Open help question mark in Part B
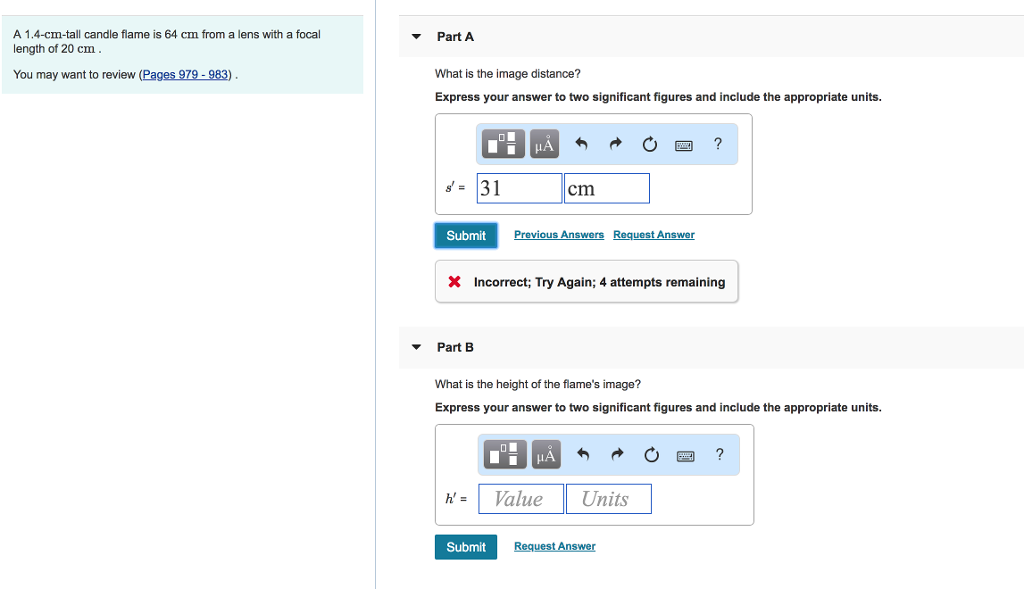The image size is (1024, 589). coord(720,454)
